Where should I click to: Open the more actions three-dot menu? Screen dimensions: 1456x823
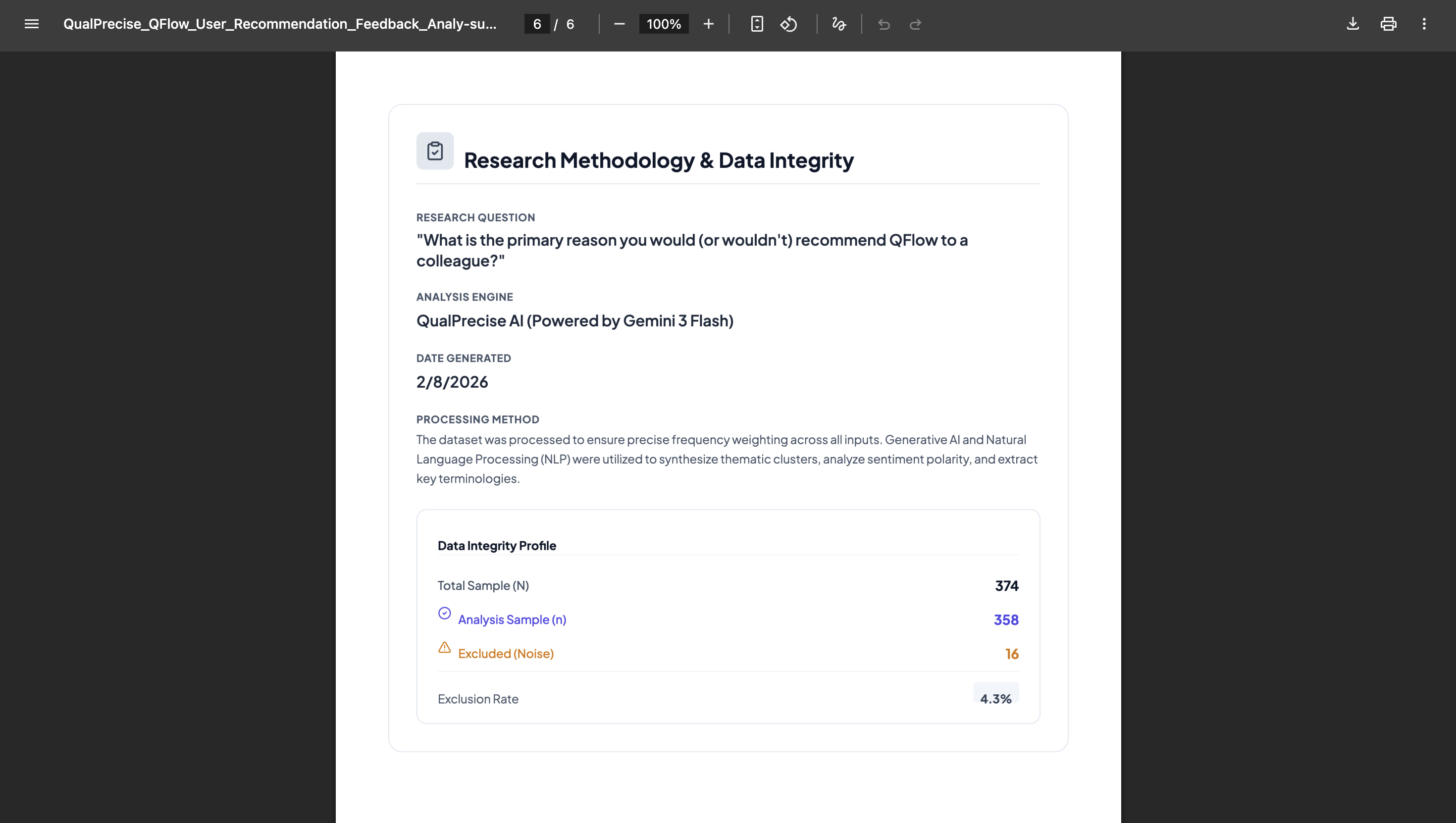point(1424,24)
